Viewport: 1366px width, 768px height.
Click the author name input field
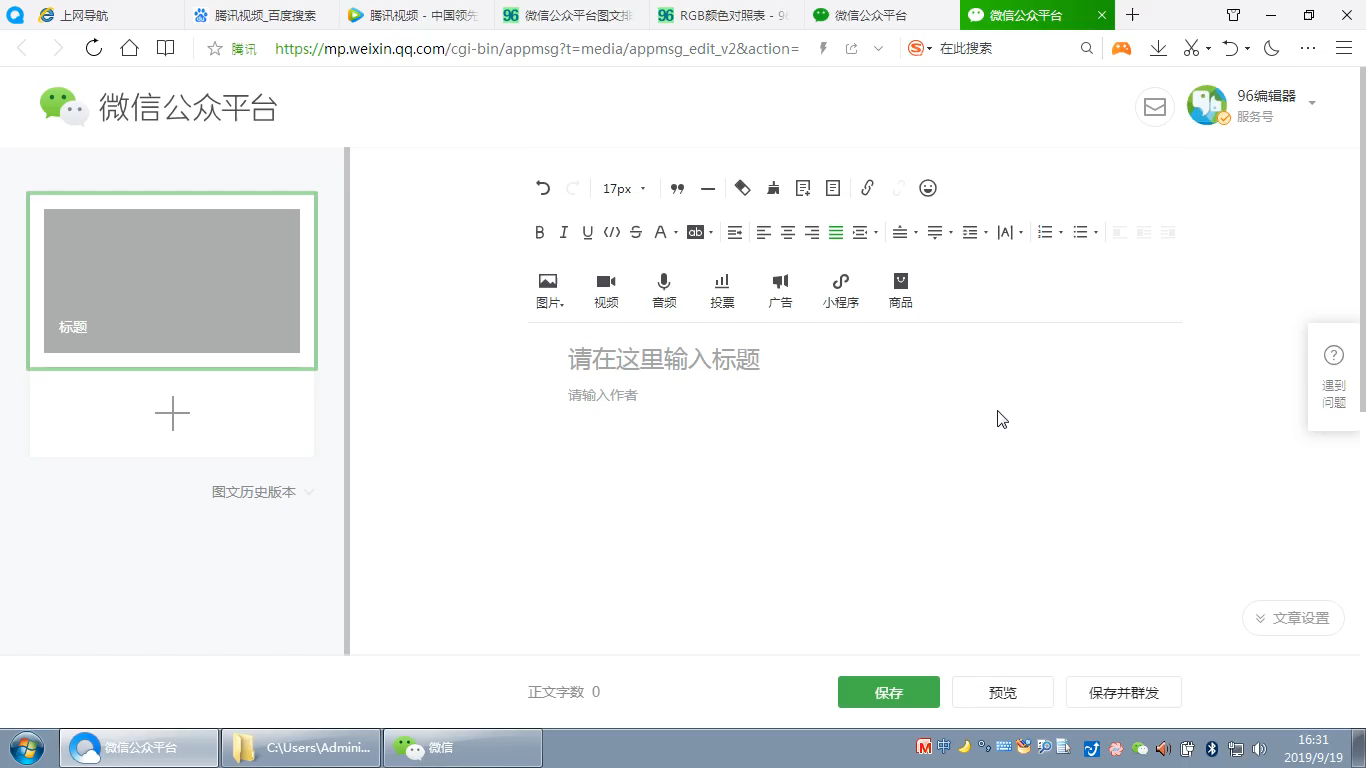tap(855, 395)
